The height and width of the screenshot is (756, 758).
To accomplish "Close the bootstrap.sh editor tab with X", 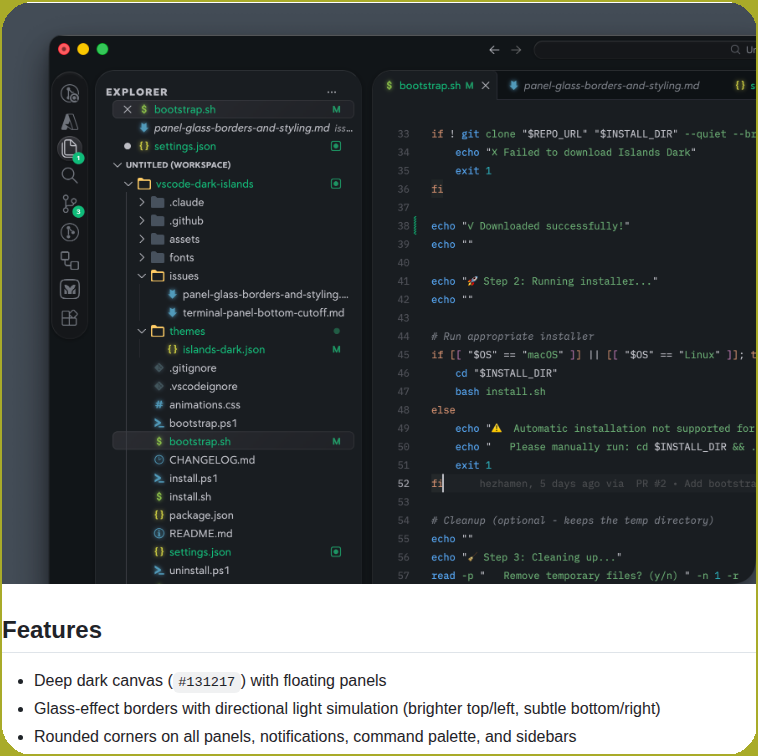I will (x=485, y=86).
